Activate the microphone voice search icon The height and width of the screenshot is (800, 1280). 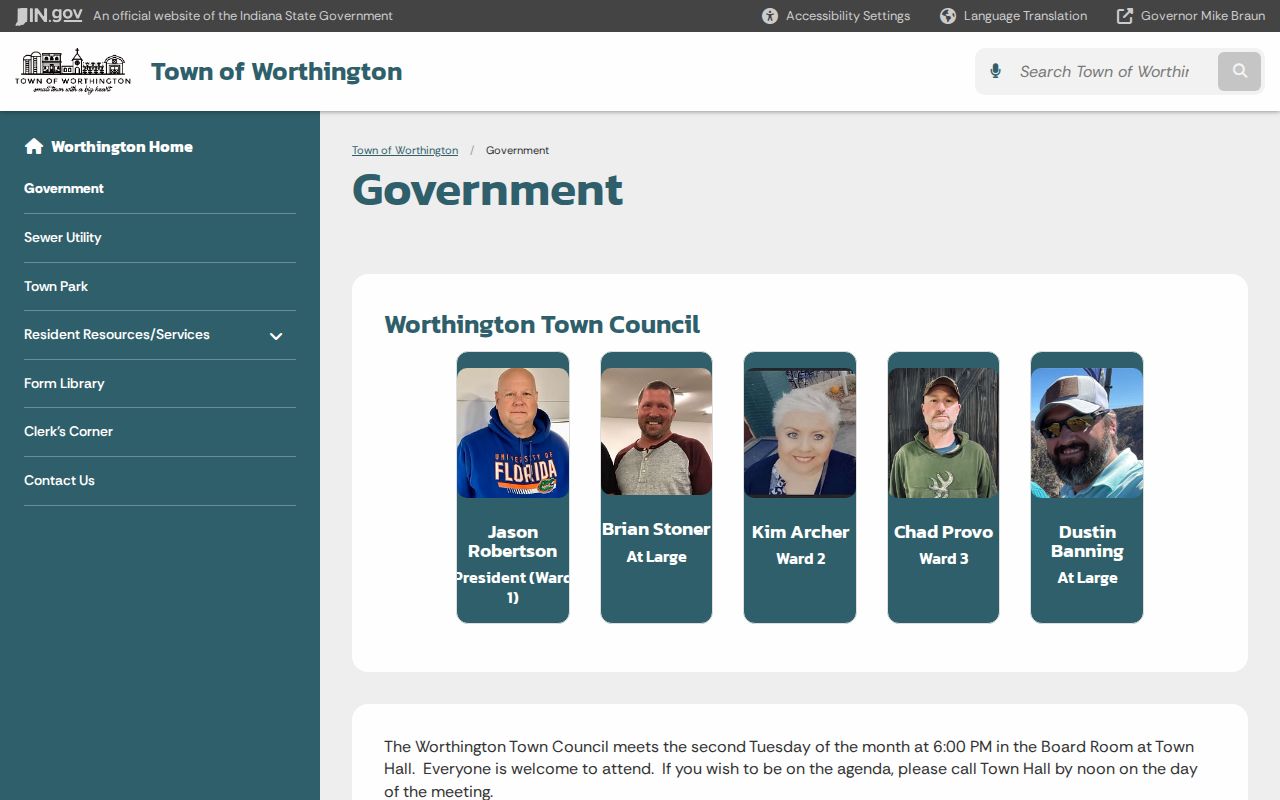point(995,71)
